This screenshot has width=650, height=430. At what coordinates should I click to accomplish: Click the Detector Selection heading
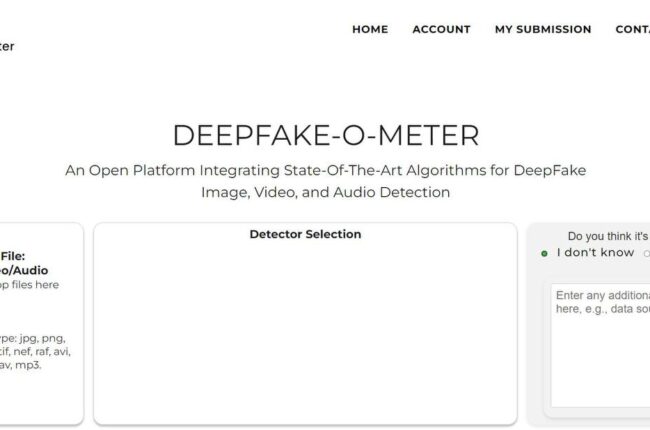[305, 235]
